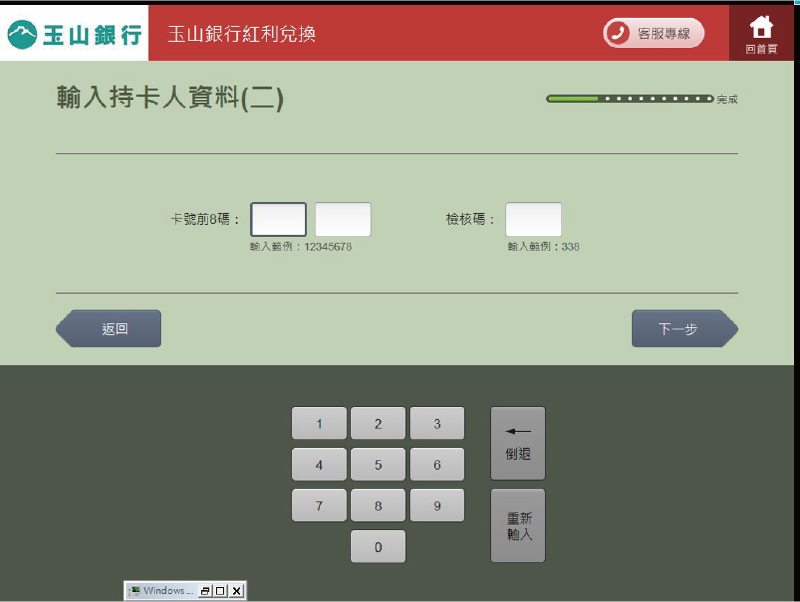Image resolution: width=800 pixels, height=602 pixels.
Task: Click the 卡號前8碼 label
Action: (x=205, y=219)
